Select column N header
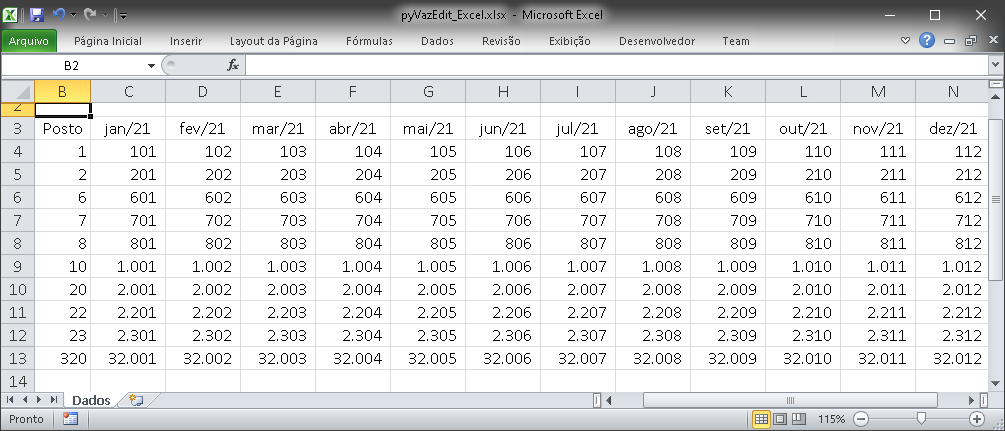 click(952, 92)
